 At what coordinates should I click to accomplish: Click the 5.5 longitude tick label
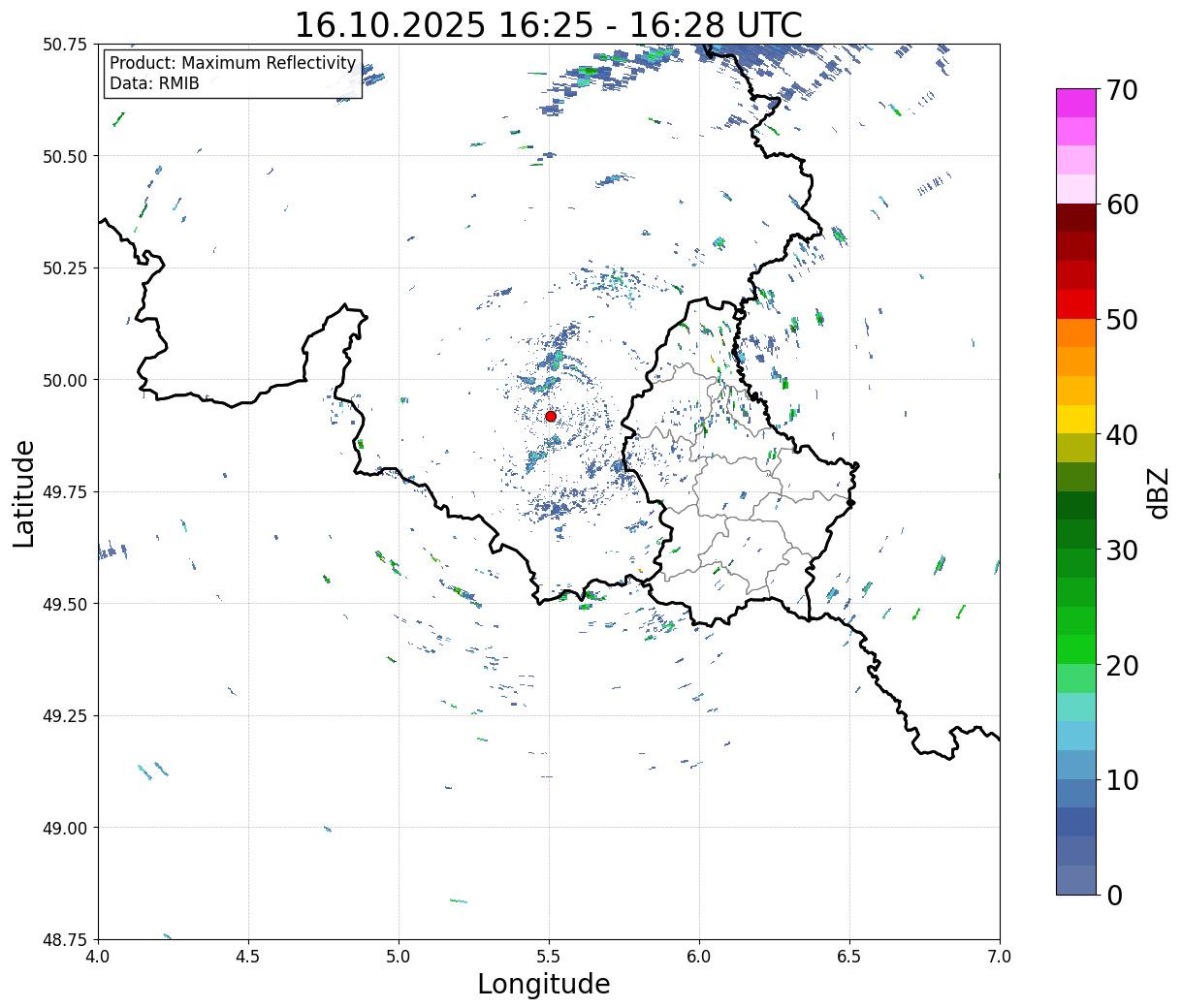pos(549,957)
